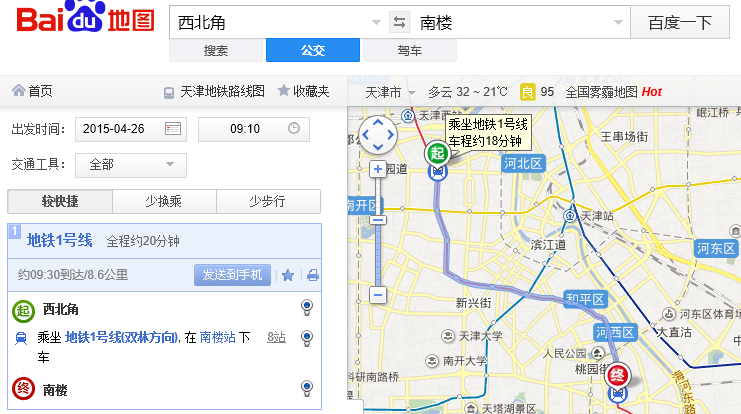This screenshot has width=741, height=414.
Task: Click the subway train icon beside 天津地铁路线图
Action: click(169, 93)
